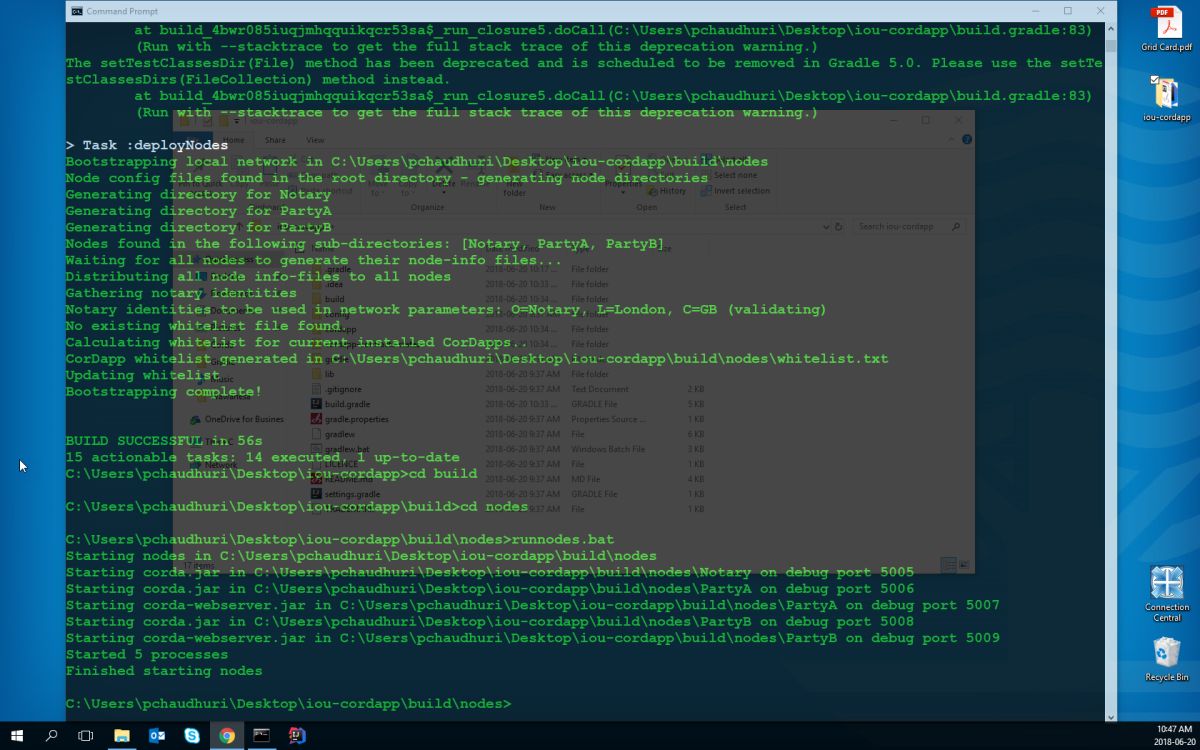
Task: Click the 'Gathering notary identities' line
Action: [x=181, y=293]
